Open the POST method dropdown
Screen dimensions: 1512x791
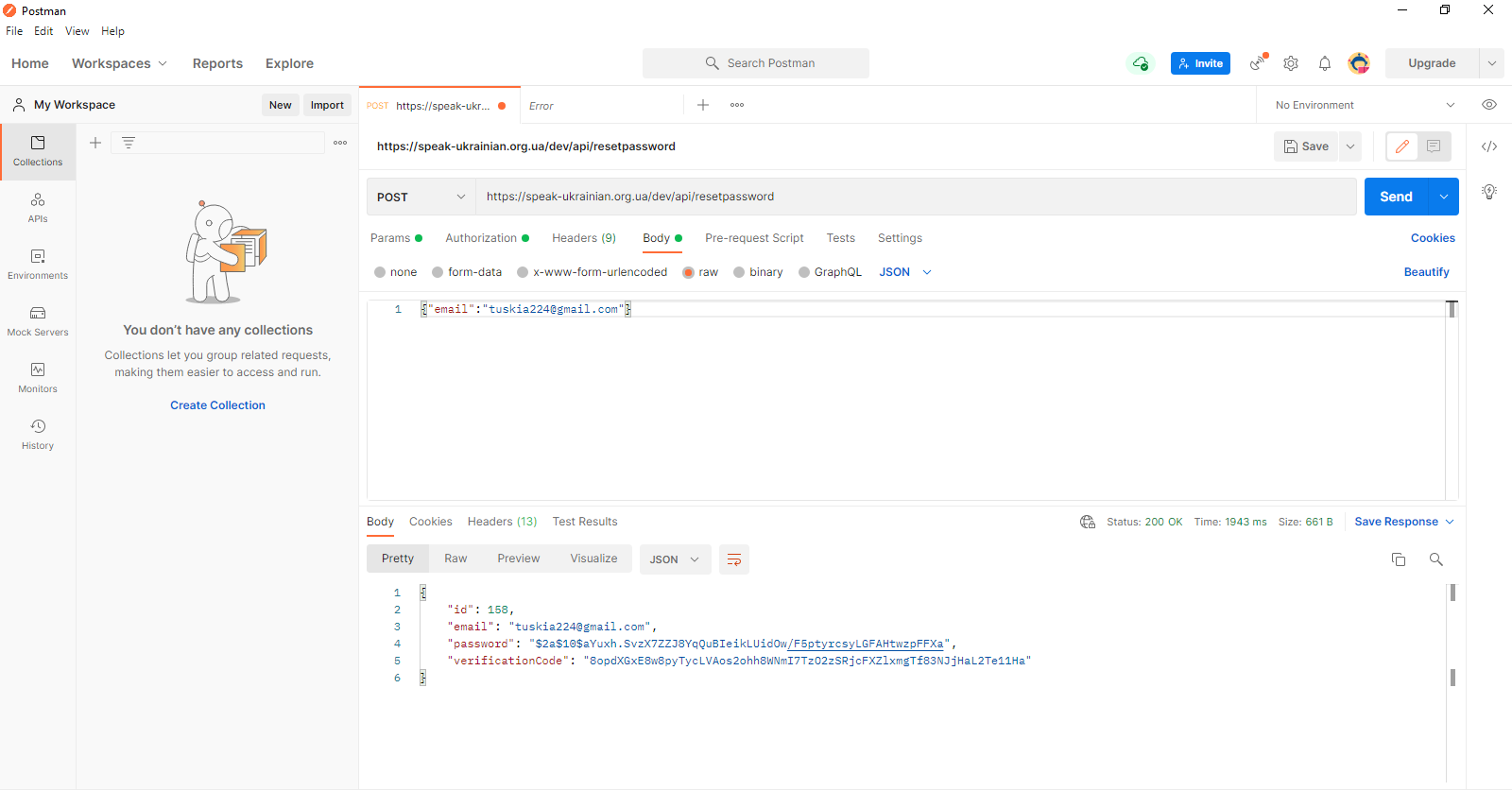[421, 197]
